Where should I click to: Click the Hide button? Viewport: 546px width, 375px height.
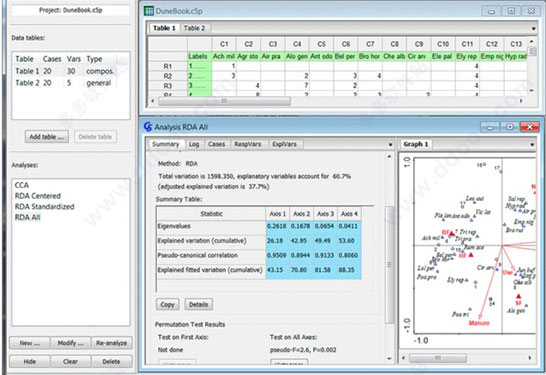[30, 361]
